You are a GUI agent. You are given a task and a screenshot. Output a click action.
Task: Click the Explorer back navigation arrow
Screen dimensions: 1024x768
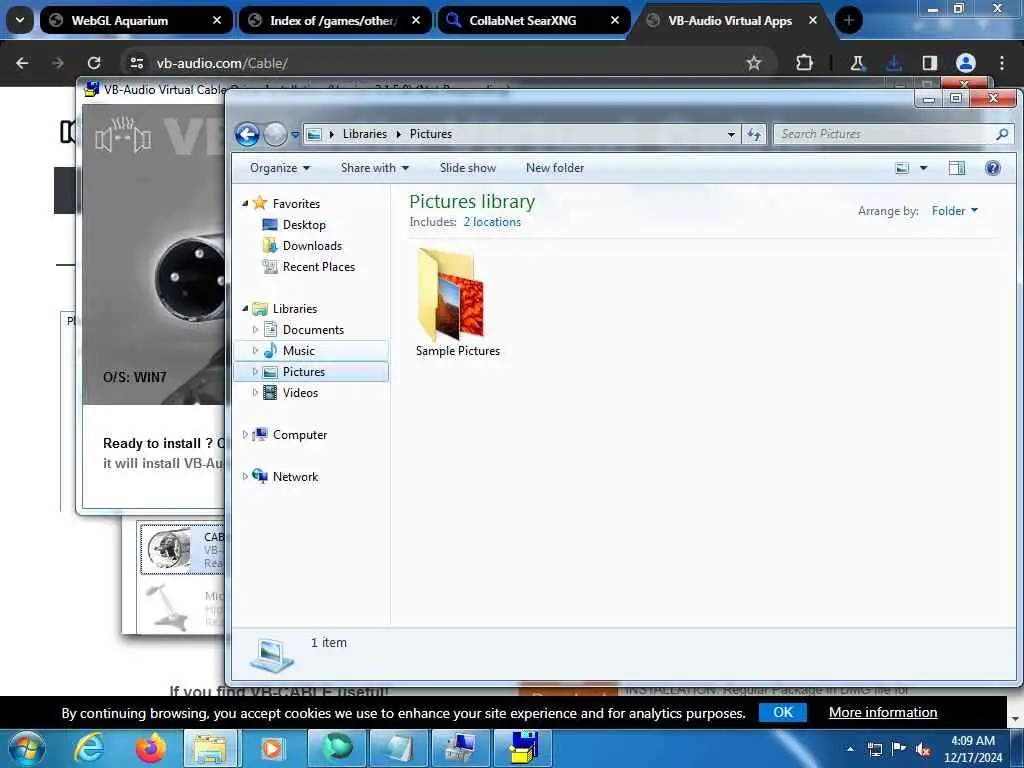coord(248,135)
